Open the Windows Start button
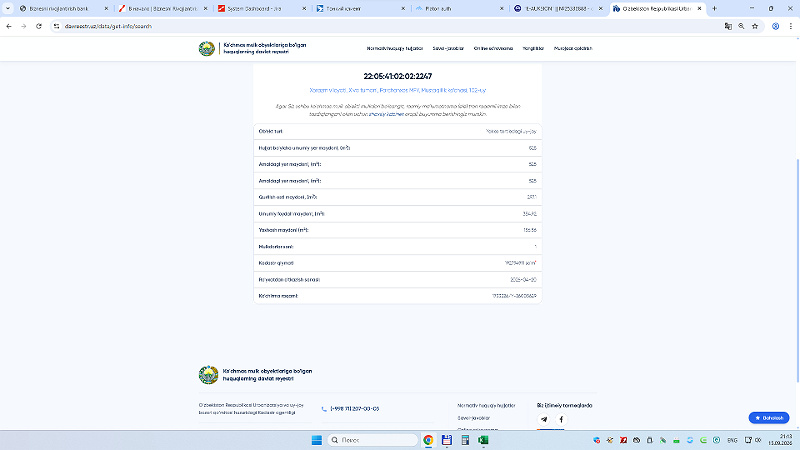The height and width of the screenshot is (450, 800). pyautogui.click(x=316, y=440)
